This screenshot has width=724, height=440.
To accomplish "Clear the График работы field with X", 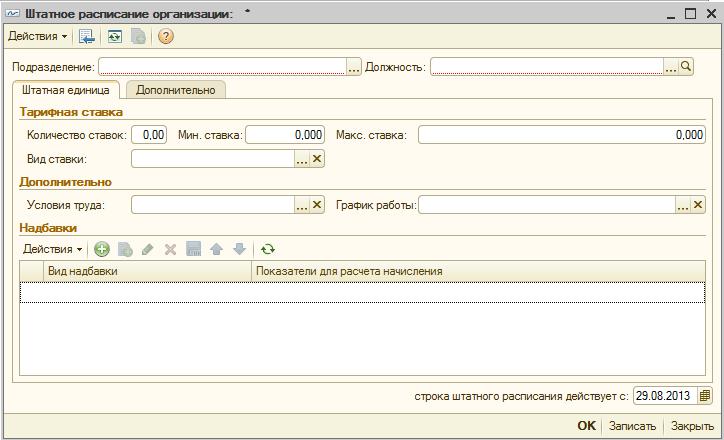I will coord(699,205).
